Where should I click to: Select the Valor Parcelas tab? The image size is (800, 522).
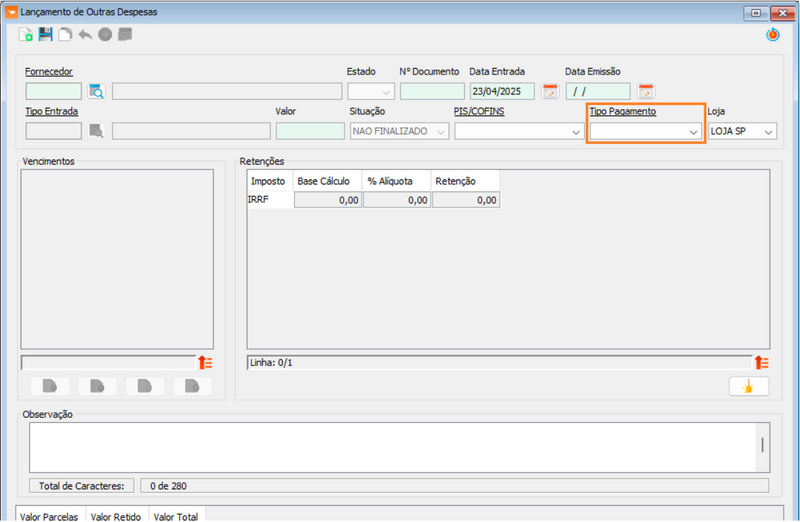click(x=50, y=516)
